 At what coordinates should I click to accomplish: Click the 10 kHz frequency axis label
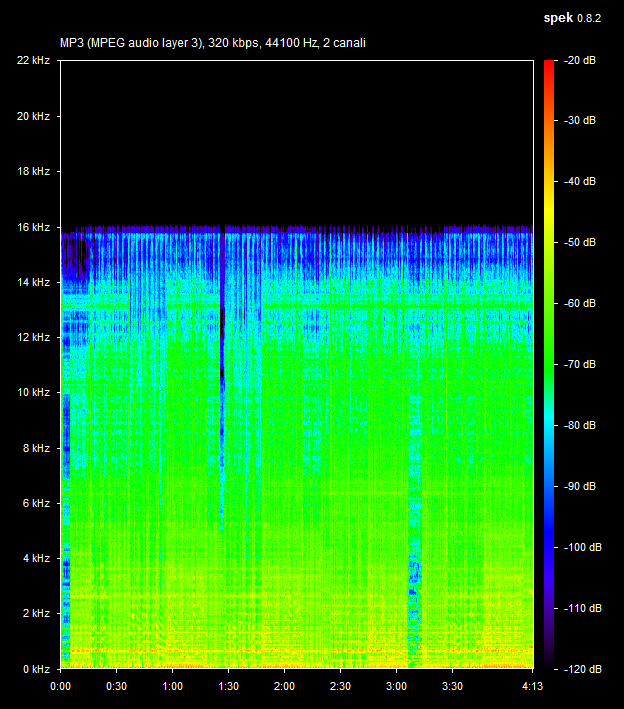click(33, 392)
